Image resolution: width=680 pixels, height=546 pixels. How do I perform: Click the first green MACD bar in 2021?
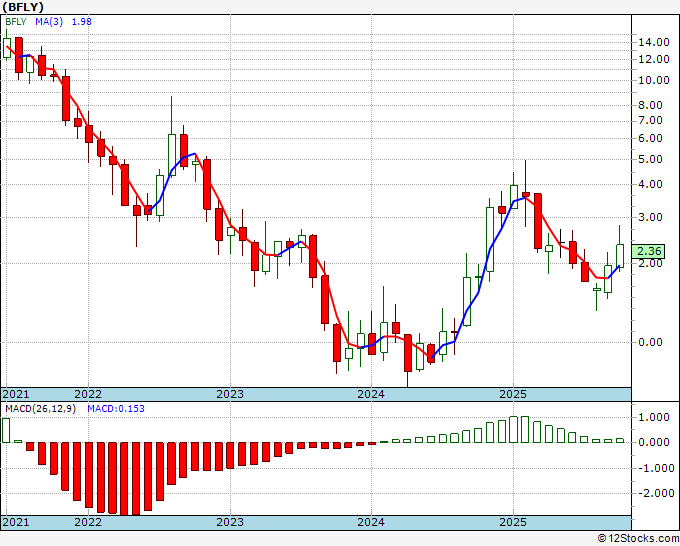click(x=6, y=431)
